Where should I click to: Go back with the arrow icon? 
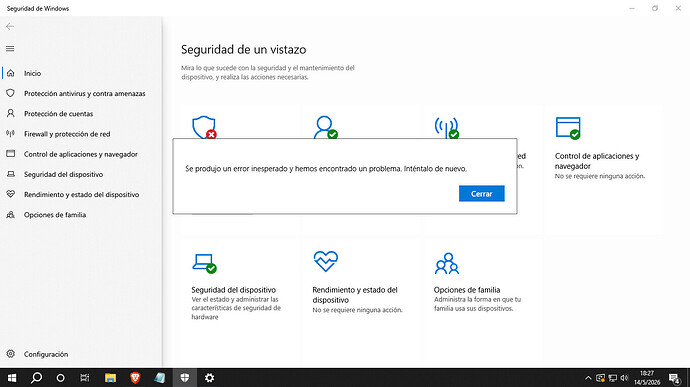click(x=10, y=27)
